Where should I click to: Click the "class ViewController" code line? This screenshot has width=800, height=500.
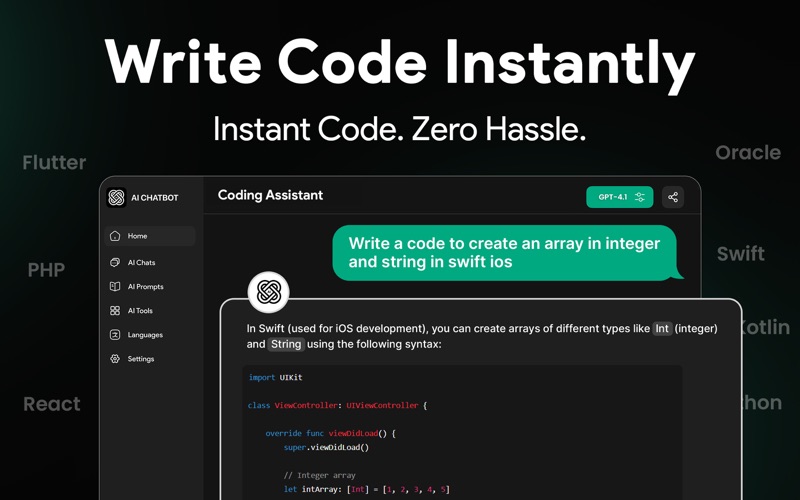click(337, 406)
